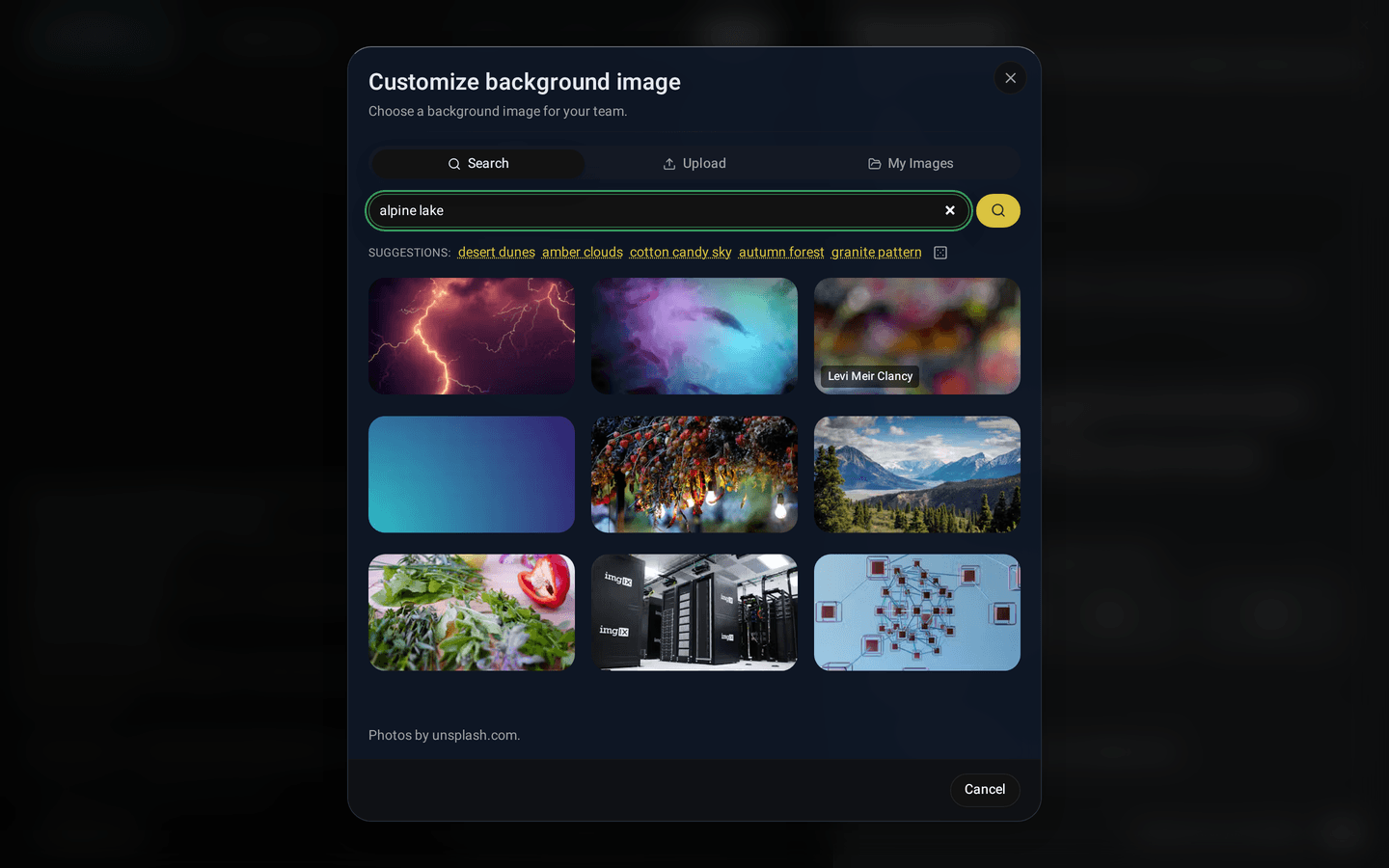Pick the desert dunes suggestion
This screenshot has width=1389, height=868.
(497, 253)
